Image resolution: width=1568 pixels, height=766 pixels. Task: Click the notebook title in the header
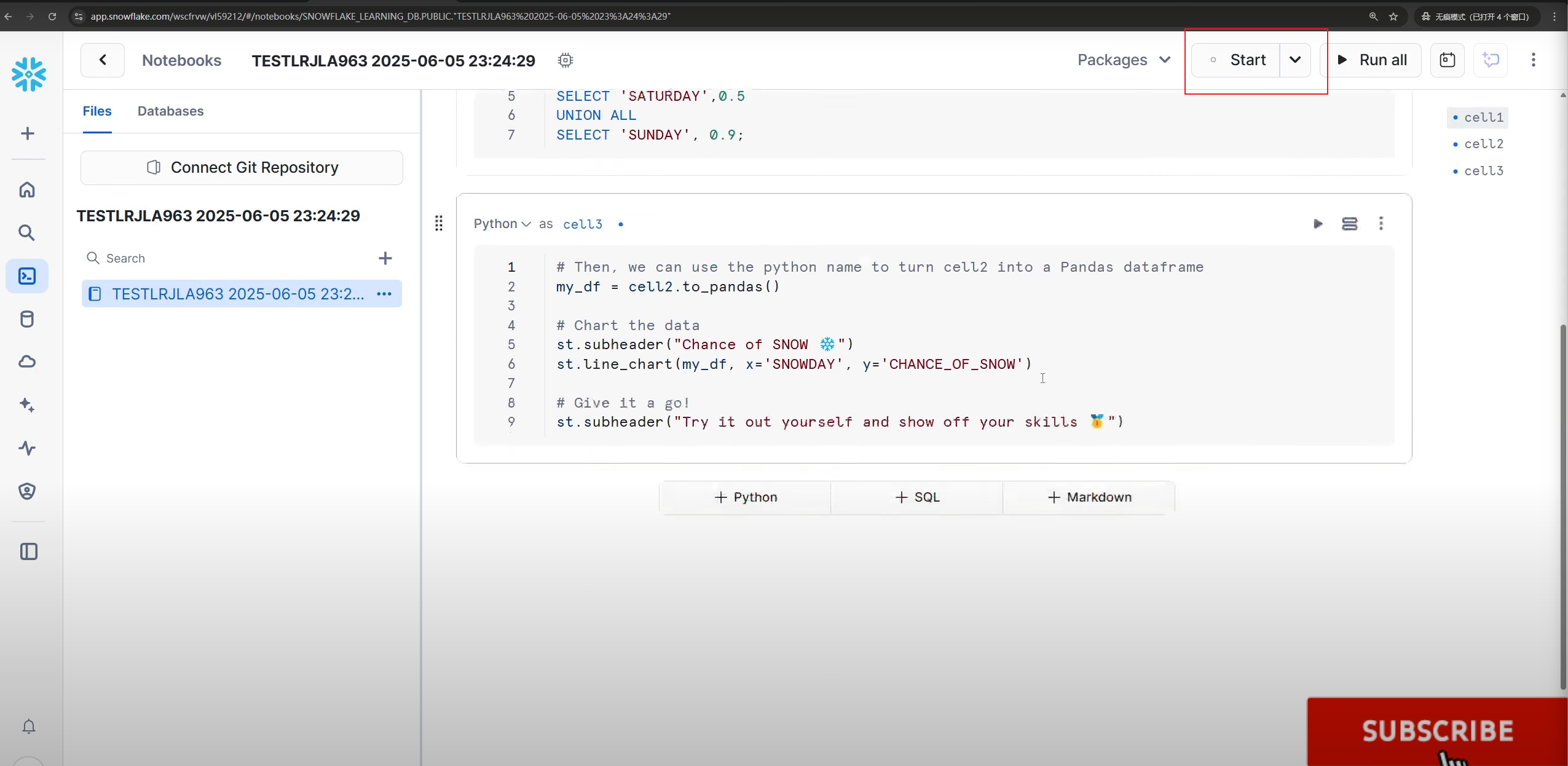click(393, 61)
